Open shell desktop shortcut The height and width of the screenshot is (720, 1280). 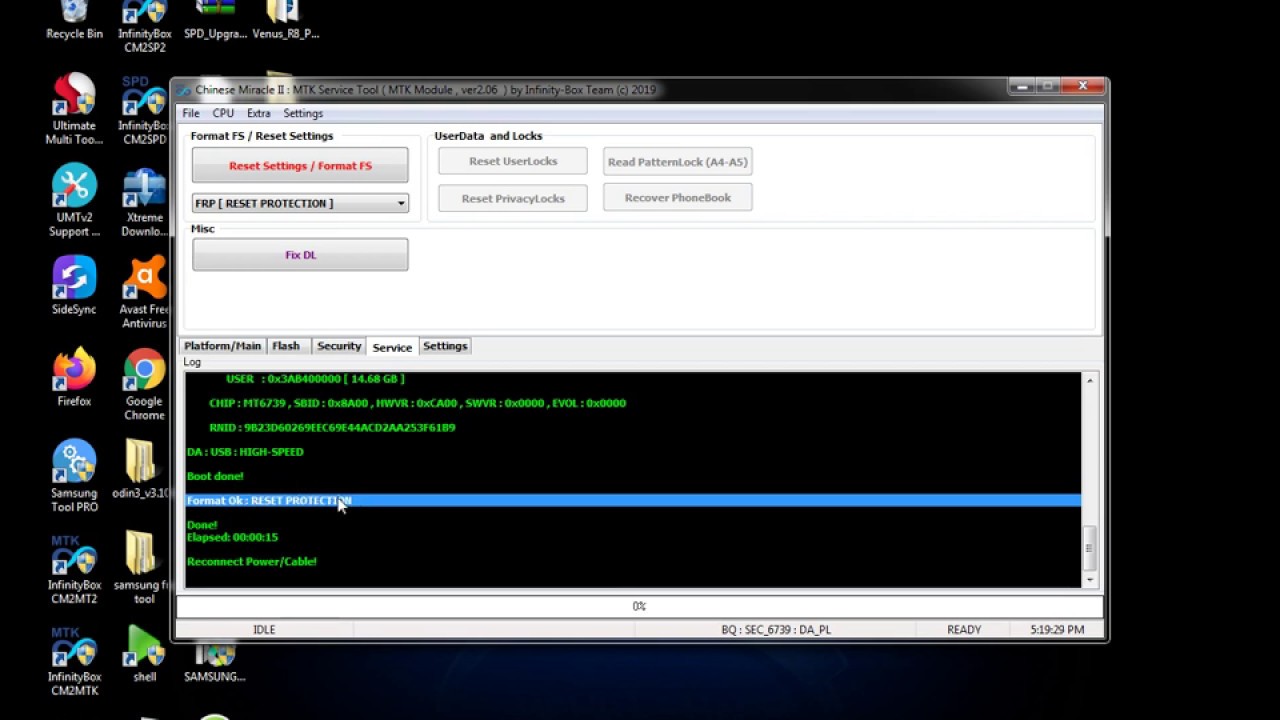click(x=144, y=654)
